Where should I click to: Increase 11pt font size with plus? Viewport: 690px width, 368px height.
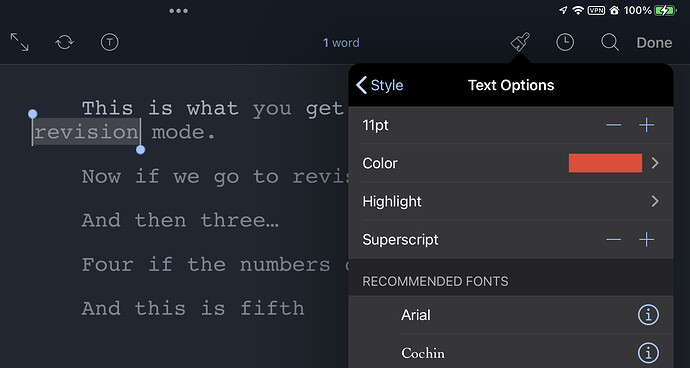tap(646, 125)
